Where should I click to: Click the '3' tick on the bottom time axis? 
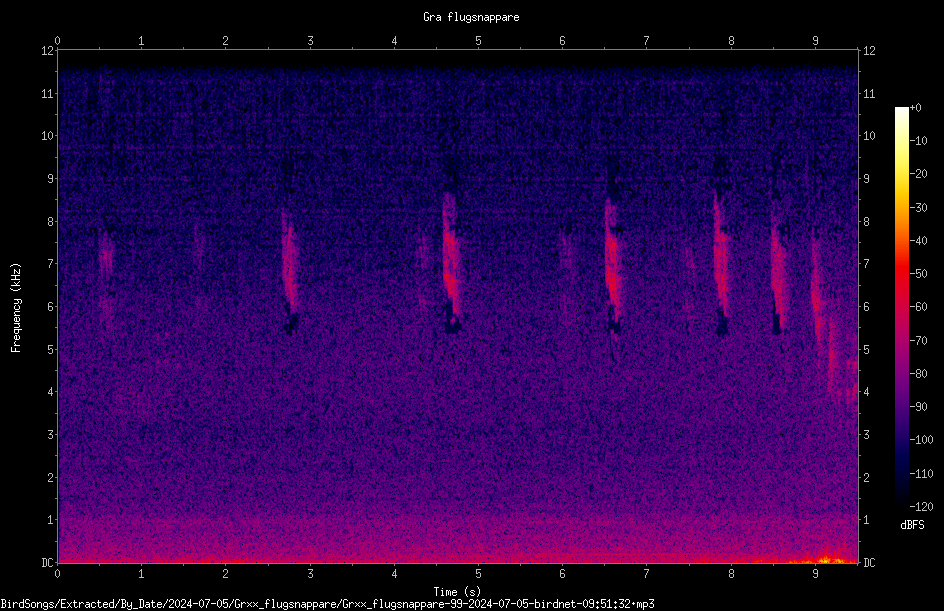click(x=310, y=574)
